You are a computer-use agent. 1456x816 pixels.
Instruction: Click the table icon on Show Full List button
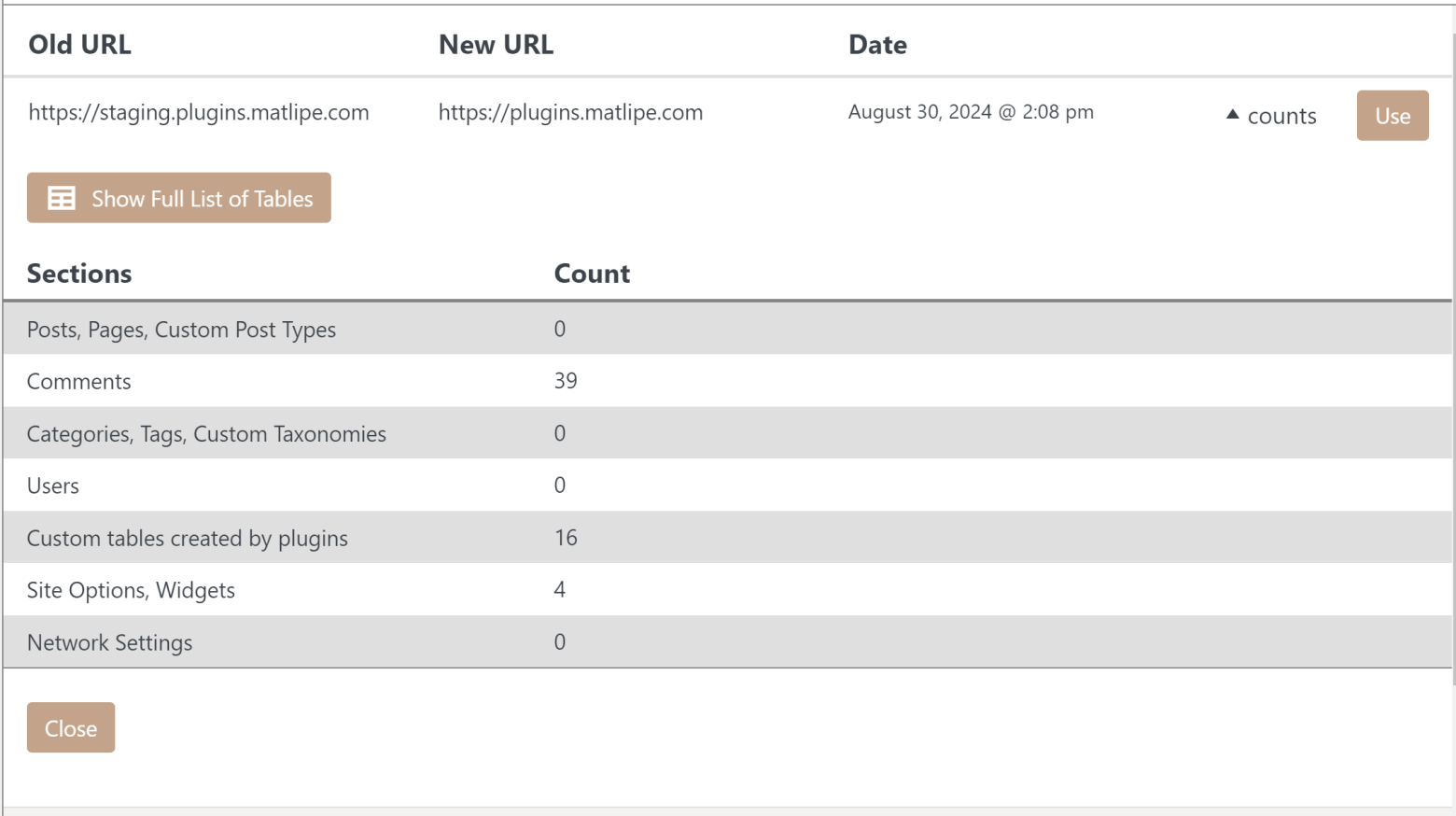(x=62, y=198)
